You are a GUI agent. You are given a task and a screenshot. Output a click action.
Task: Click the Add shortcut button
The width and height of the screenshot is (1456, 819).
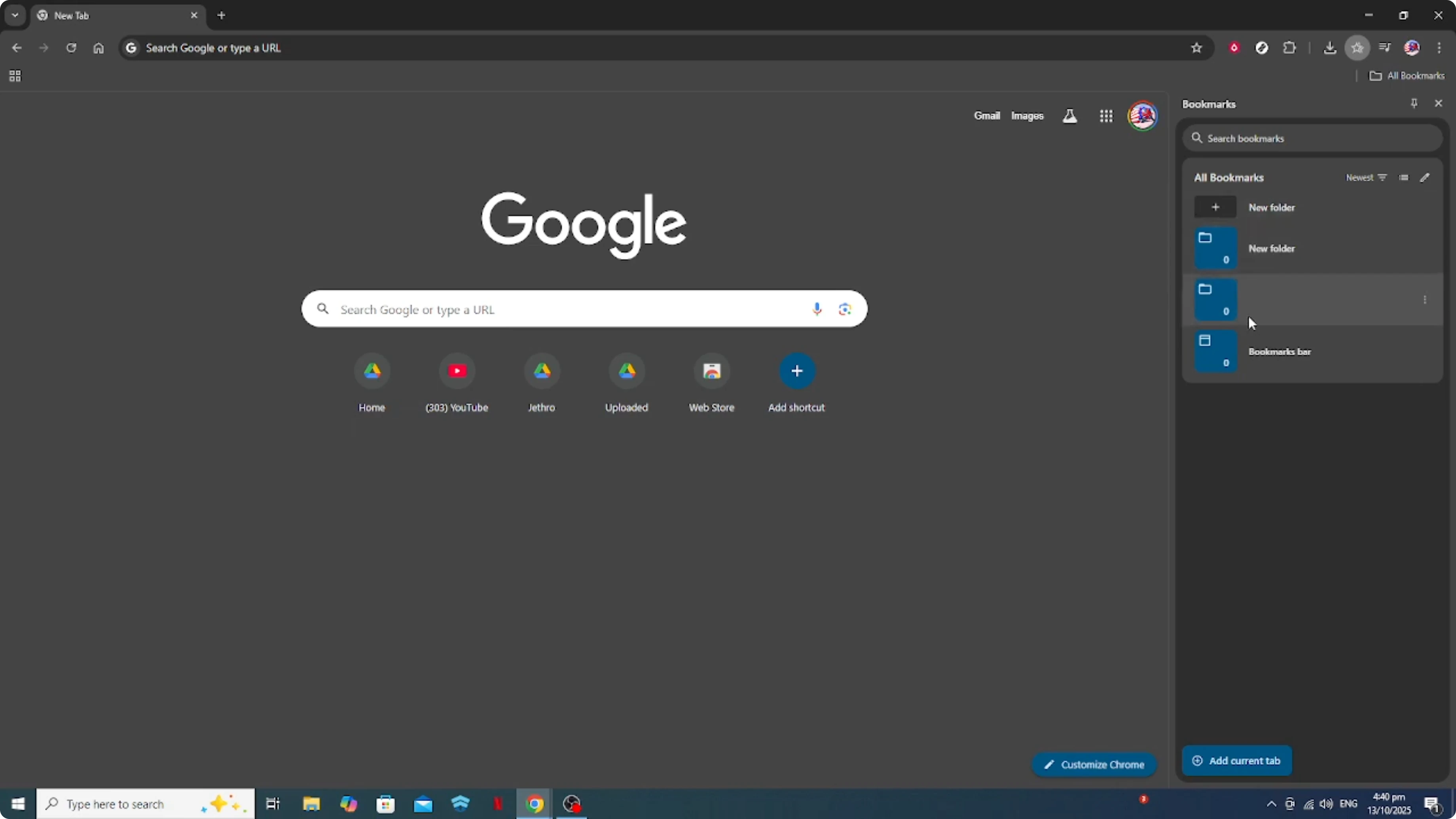[x=796, y=383]
